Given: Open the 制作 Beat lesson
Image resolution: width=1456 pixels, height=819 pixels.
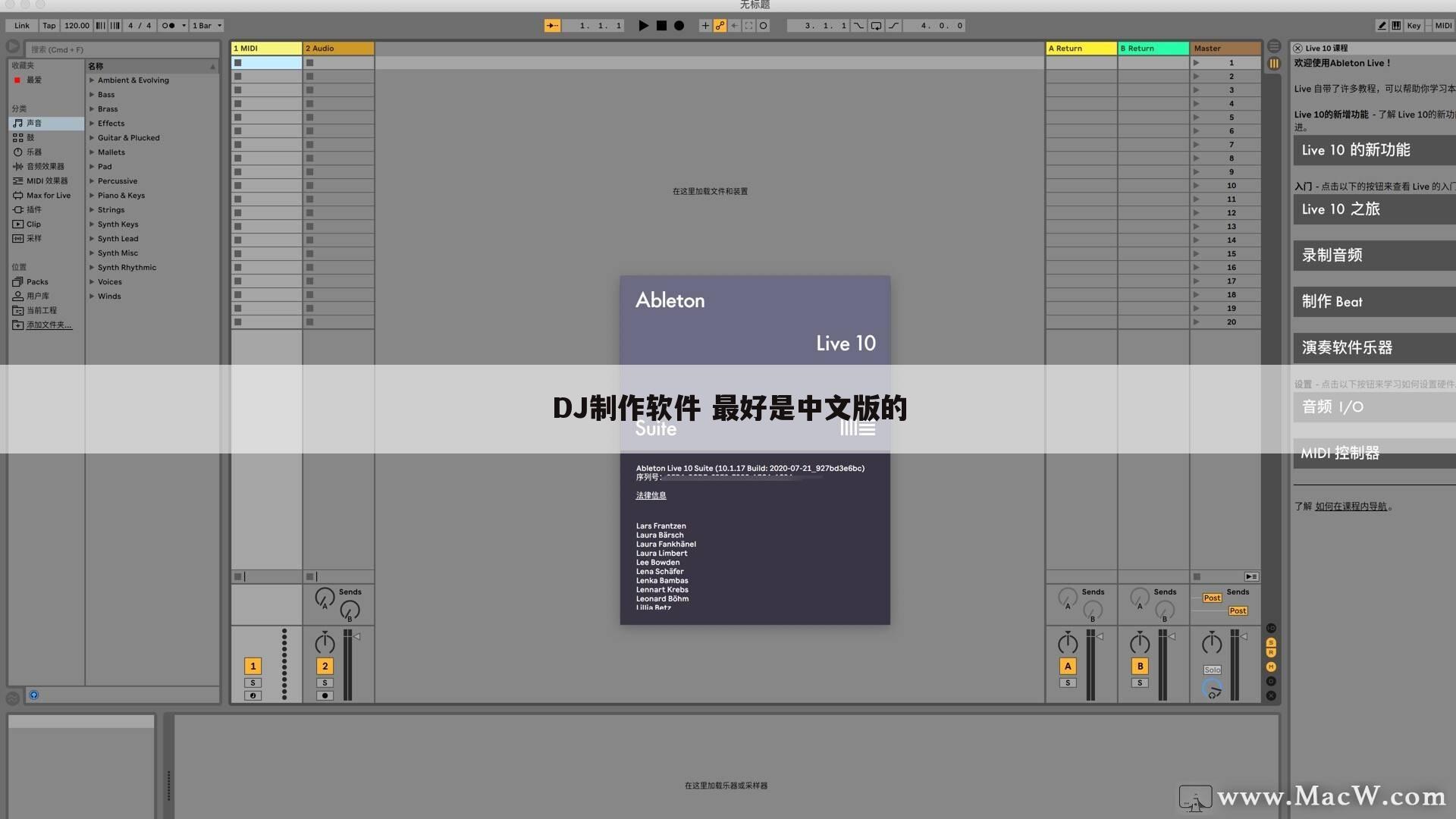Looking at the screenshot, I should [1374, 302].
